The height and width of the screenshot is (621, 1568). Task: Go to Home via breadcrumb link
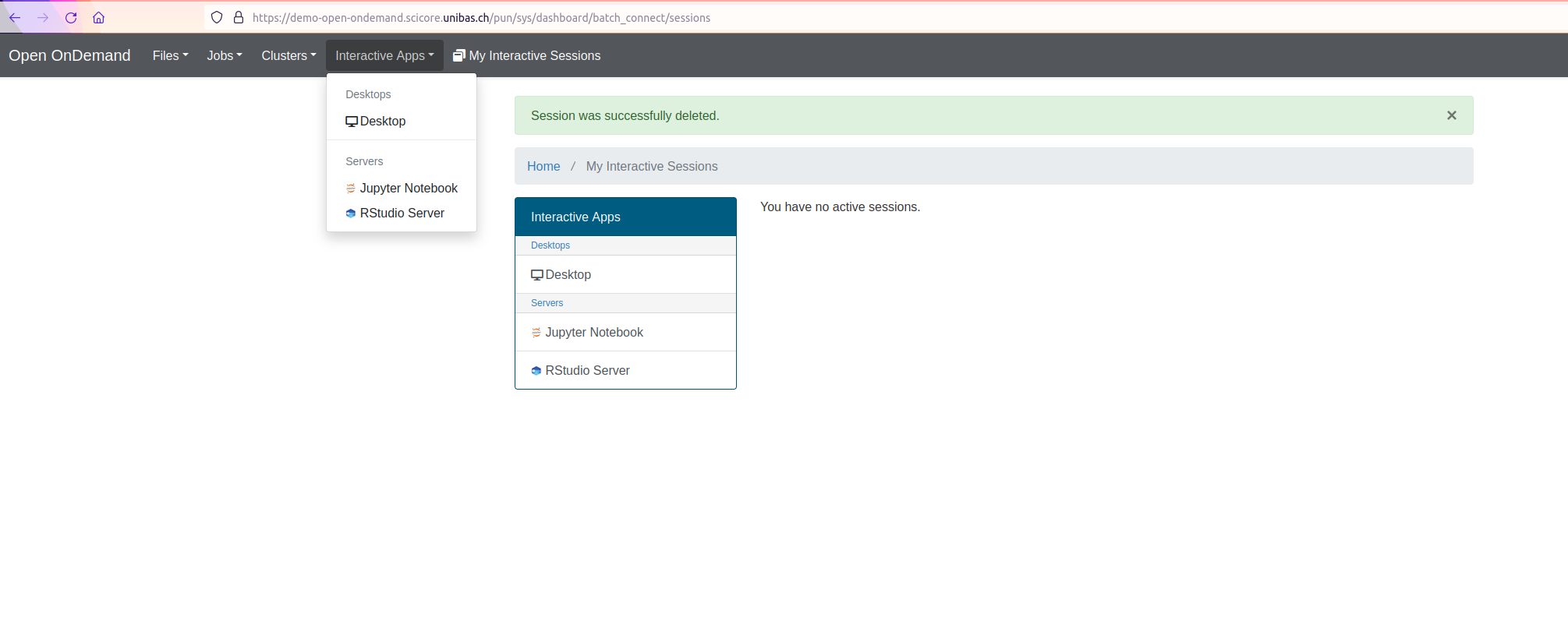(543, 167)
